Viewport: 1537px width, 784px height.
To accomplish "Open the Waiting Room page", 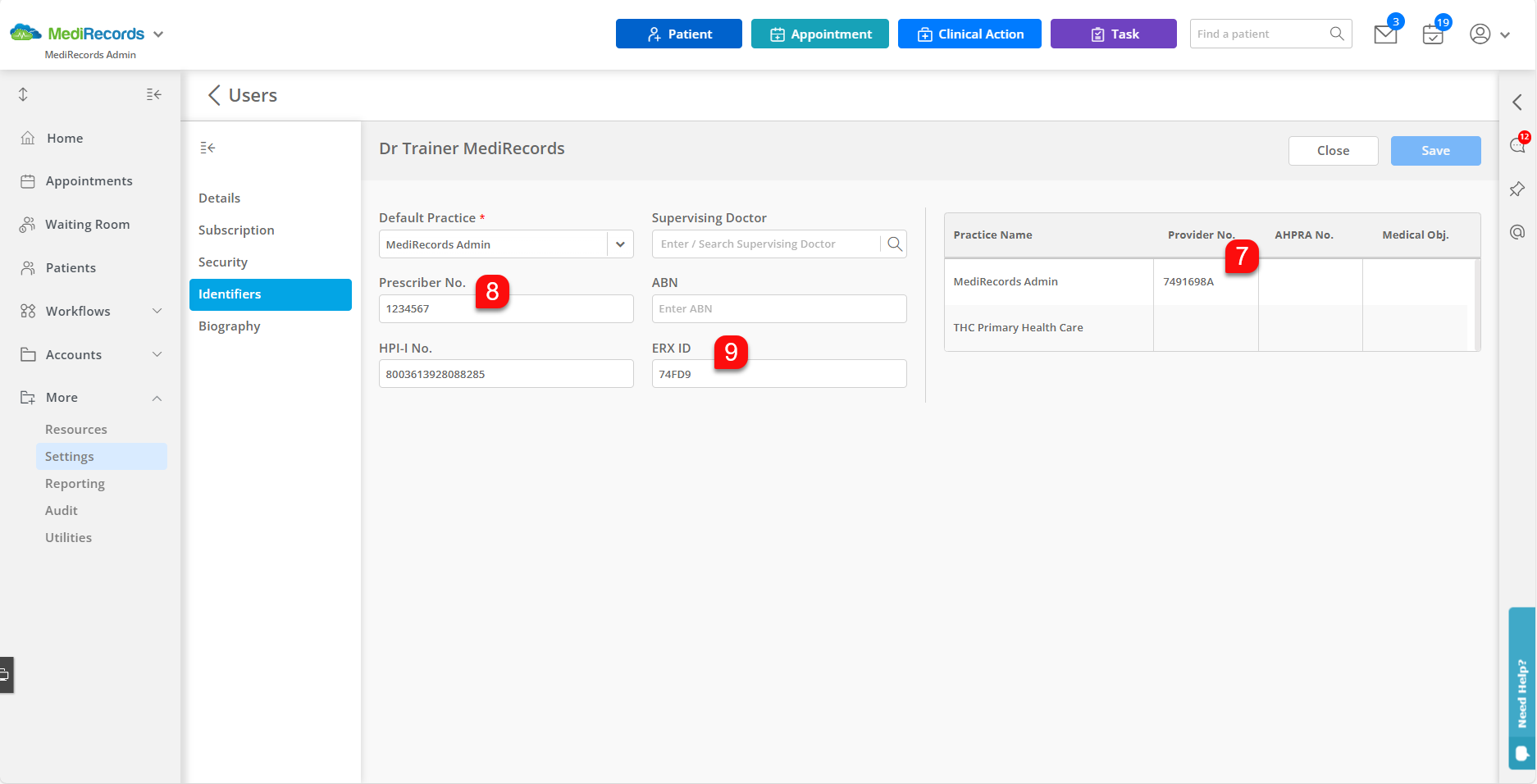I will coord(87,225).
